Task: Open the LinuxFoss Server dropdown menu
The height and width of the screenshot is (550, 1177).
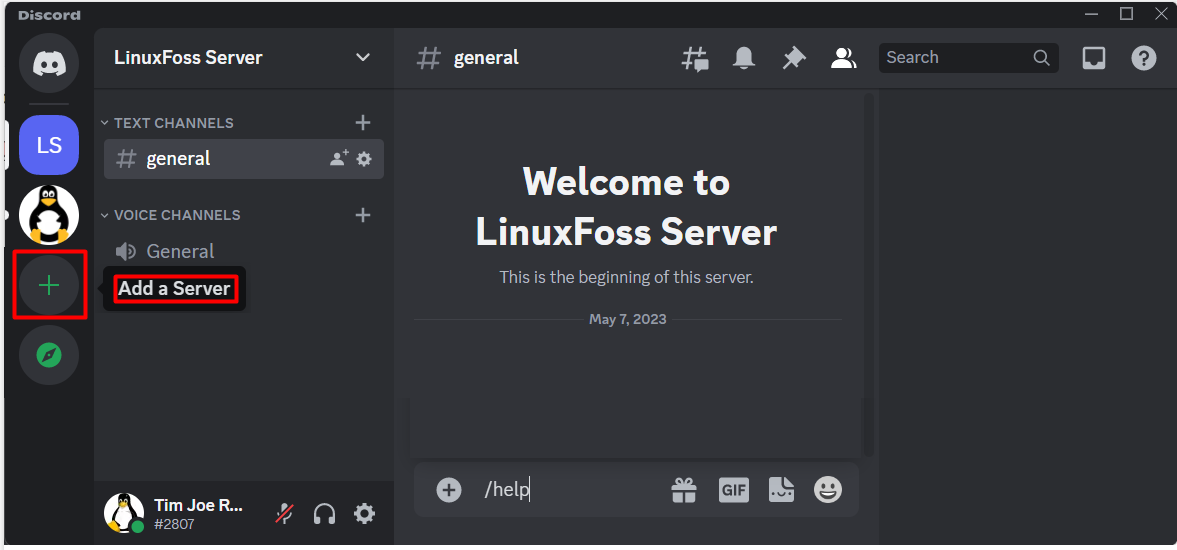Action: tap(363, 58)
